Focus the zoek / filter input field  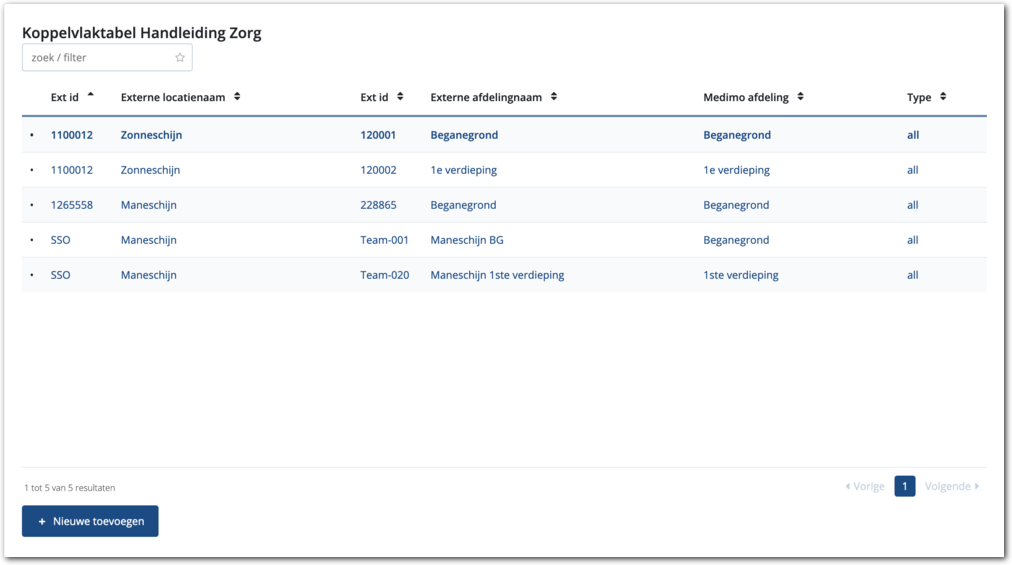click(x=98, y=58)
